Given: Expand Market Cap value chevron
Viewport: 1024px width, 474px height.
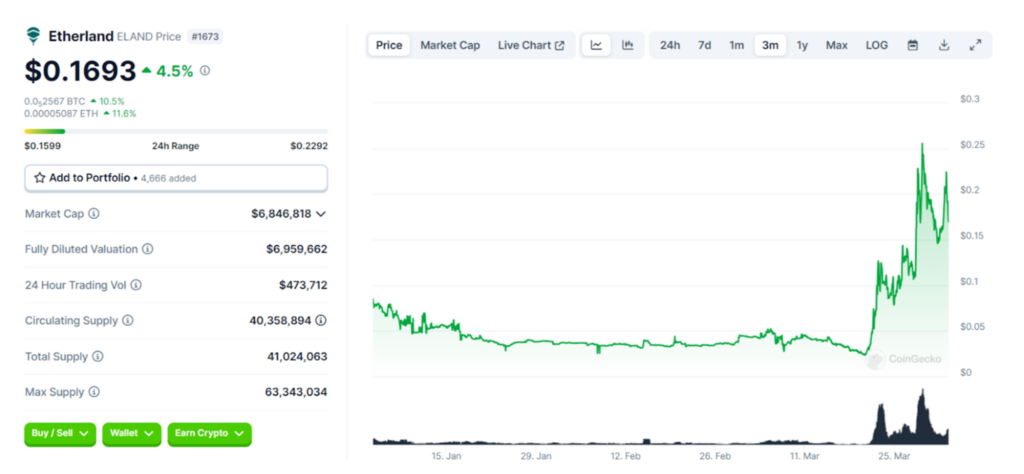Looking at the screenshot, I should tap(321, 213).
